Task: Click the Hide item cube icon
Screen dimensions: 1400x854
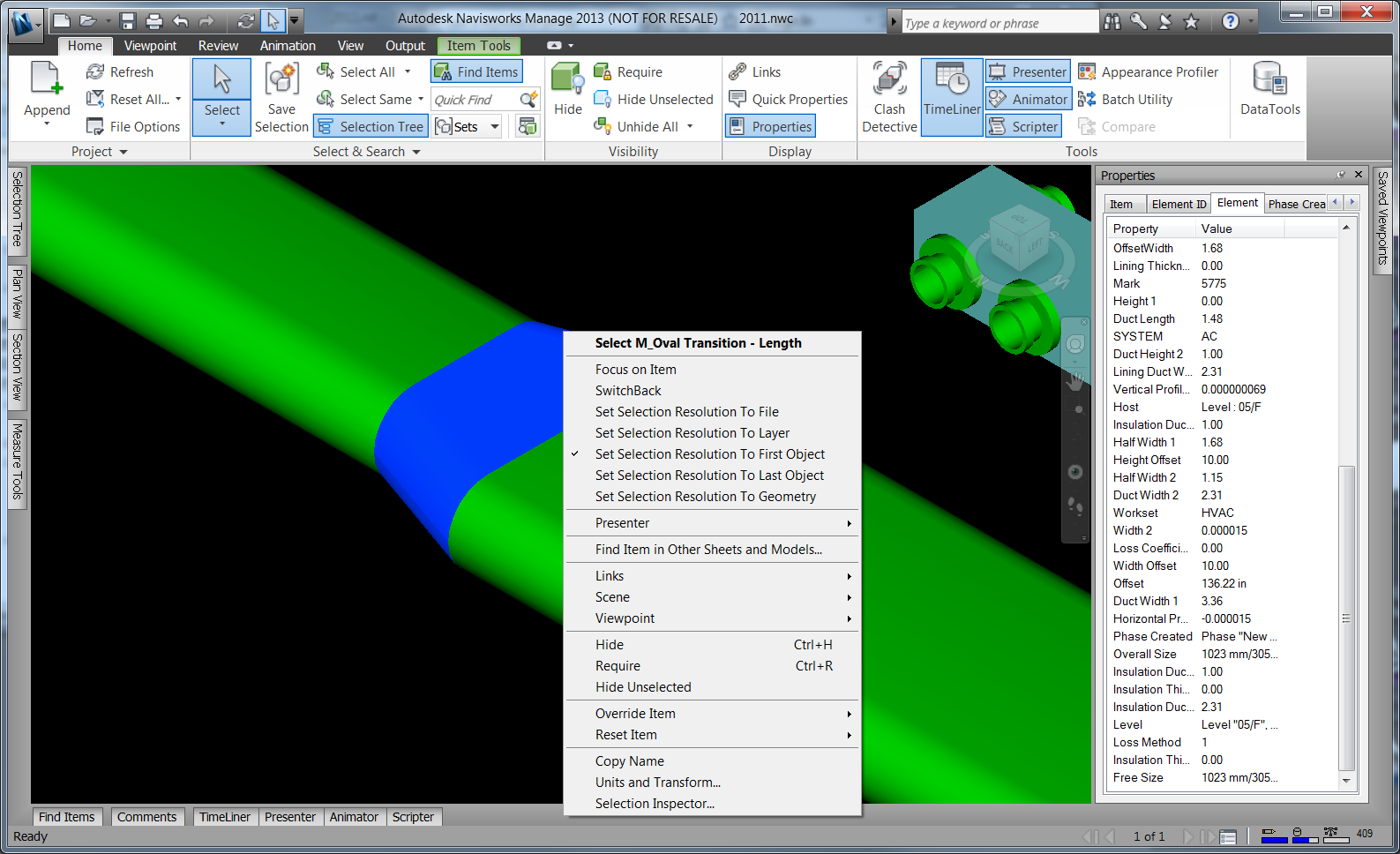Action: tap(567, 79)
